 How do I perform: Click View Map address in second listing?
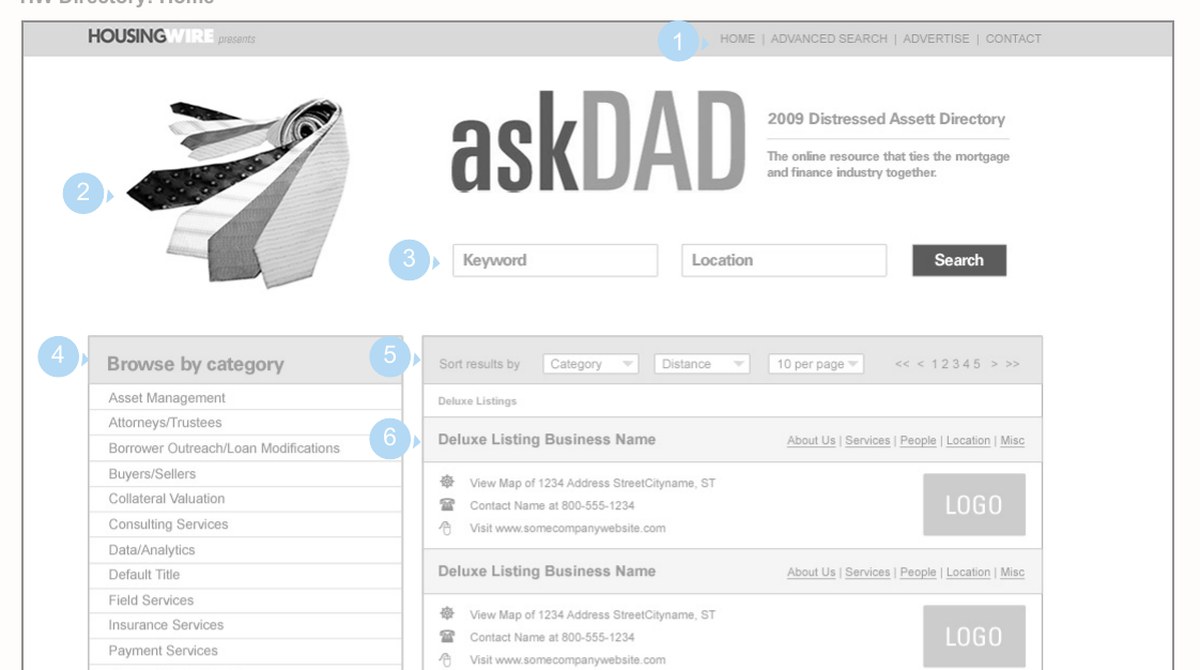(x=593, y=615)
